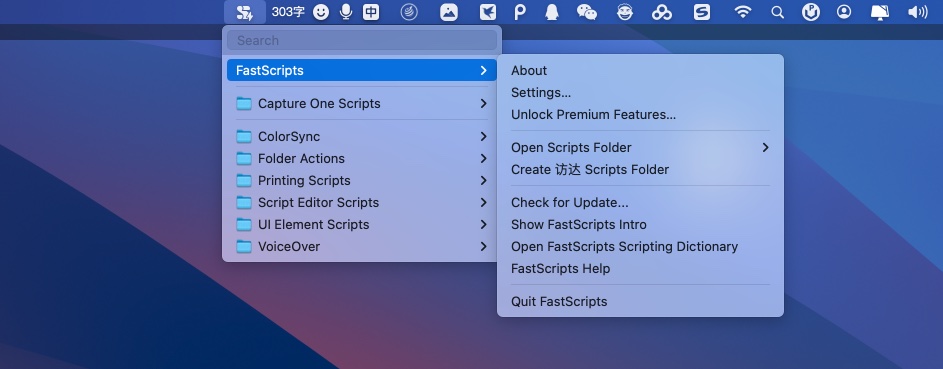The width and height of the screenshot is (943, 369).
Task: Click the circular swirl menu bar icon
Action: tap(409, 12)
